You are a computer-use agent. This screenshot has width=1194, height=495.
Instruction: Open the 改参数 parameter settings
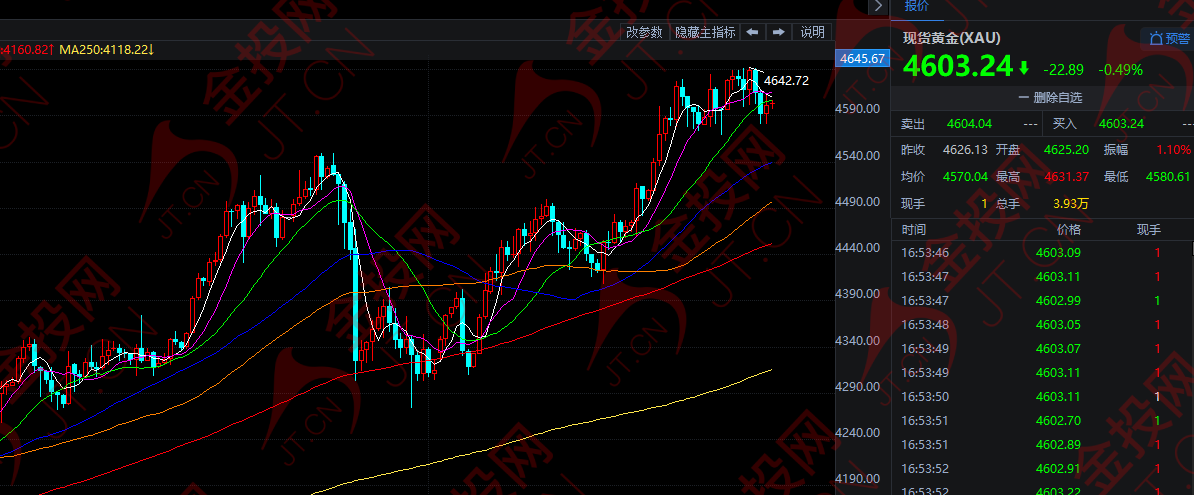pyautogui.click(x=646, y=32)
